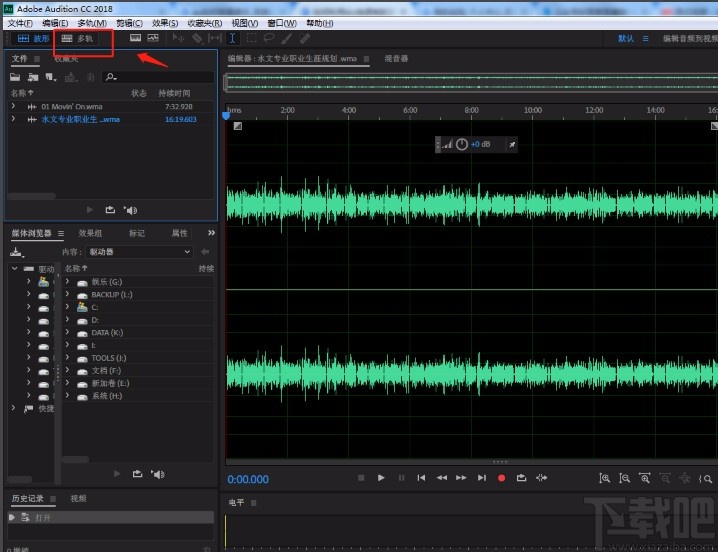Viewport: 718px width, 552px height.
Task: Toggle Loop Playback in the transport bar
Action: click(521, 478)
